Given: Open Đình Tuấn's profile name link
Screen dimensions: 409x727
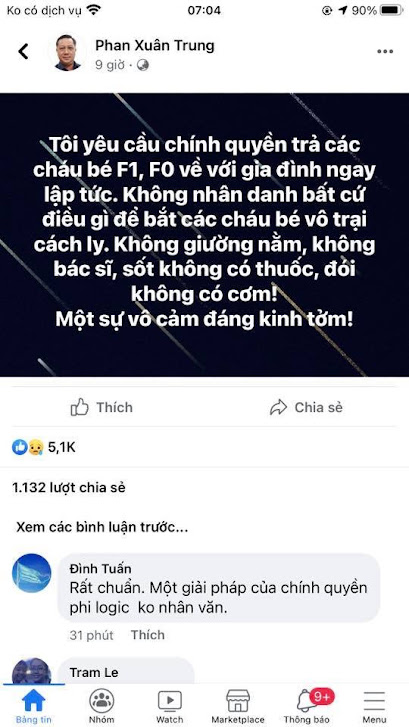Looking at the screenshot, I should [100, 569].
